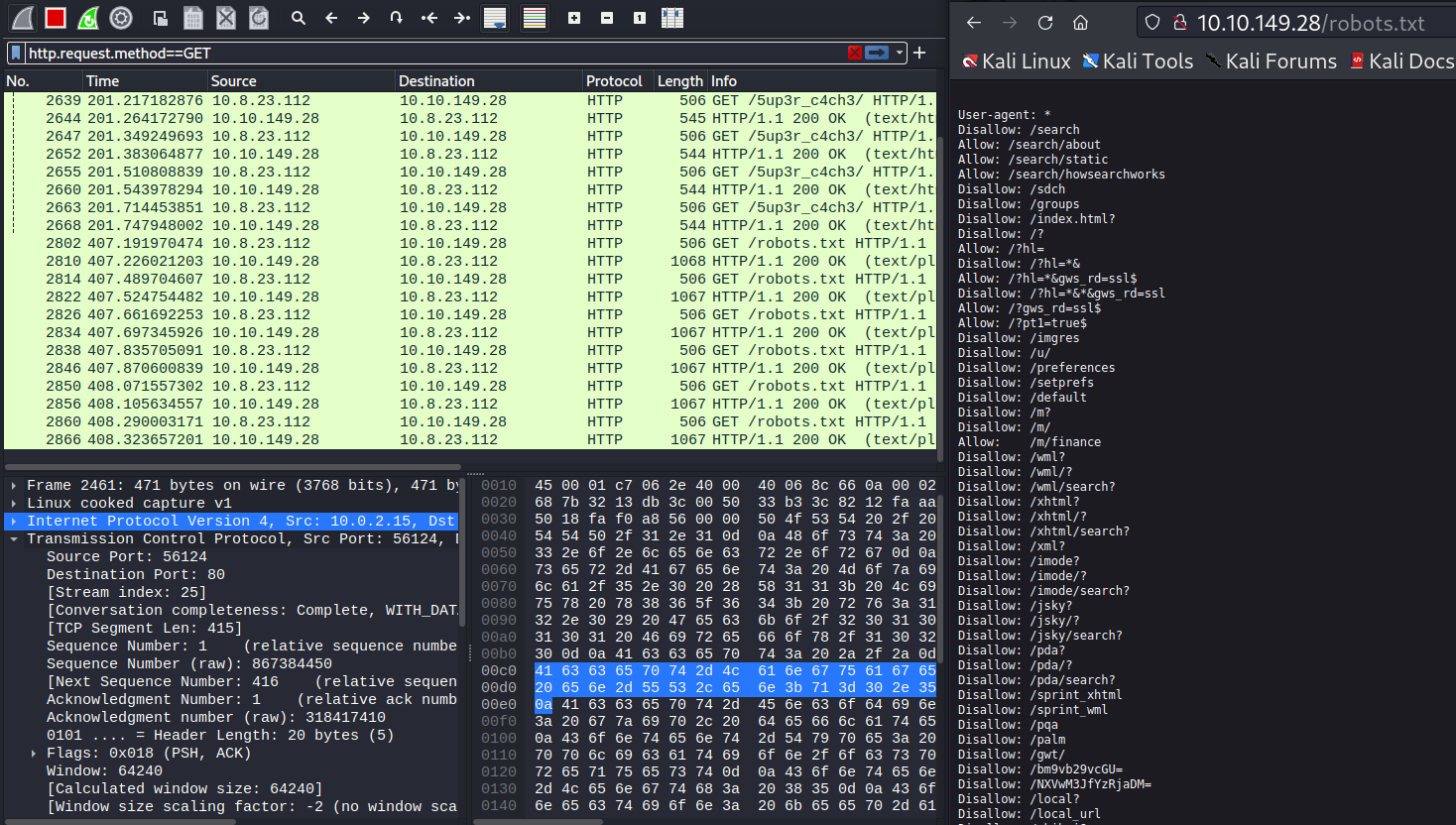Open display filter history dropdown
This screenshot has height=825, width=1456.
pyautogui.click(x=900, y=53)
